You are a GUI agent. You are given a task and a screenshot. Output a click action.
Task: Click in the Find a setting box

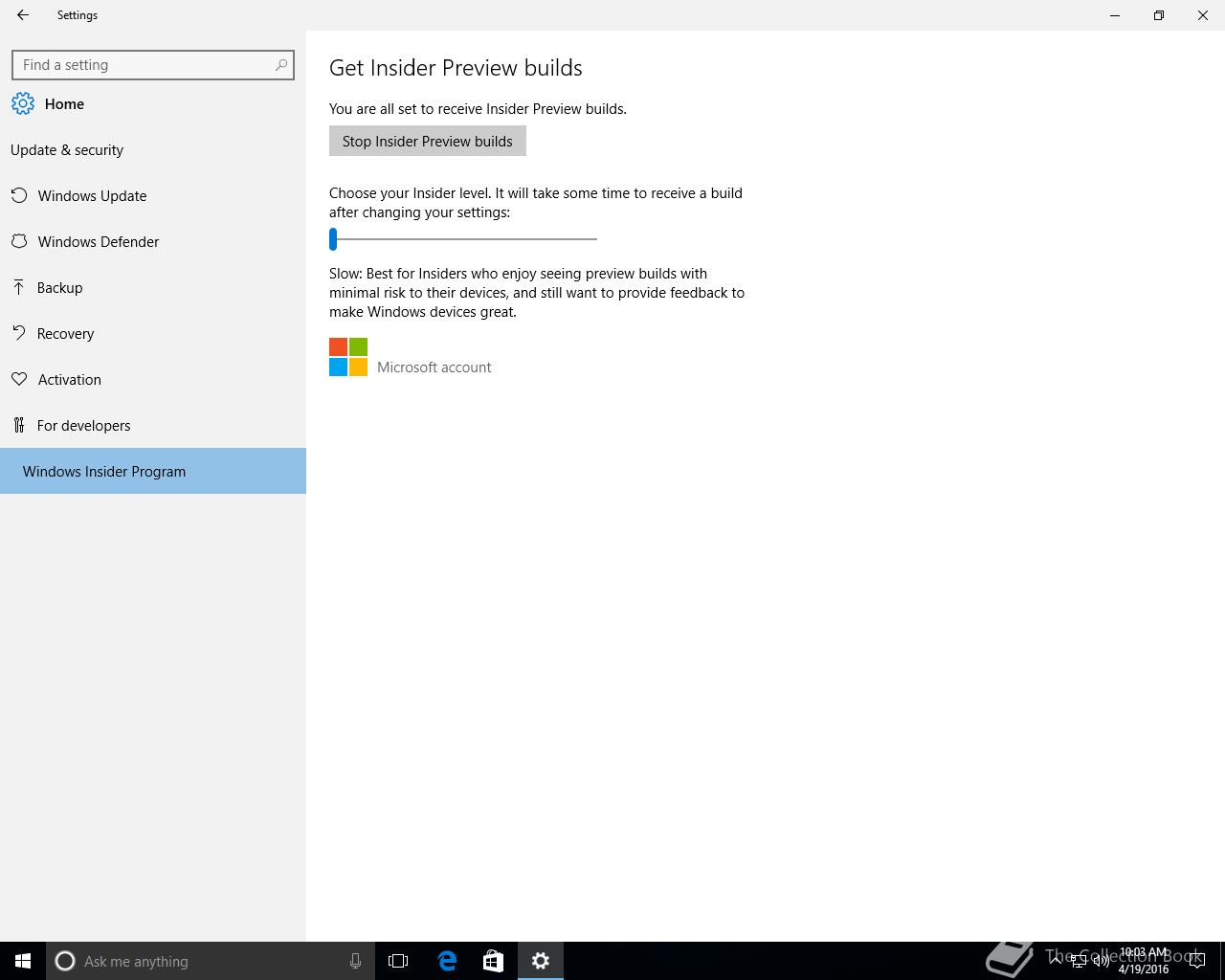pyautogui.click(x=153, y=65)
